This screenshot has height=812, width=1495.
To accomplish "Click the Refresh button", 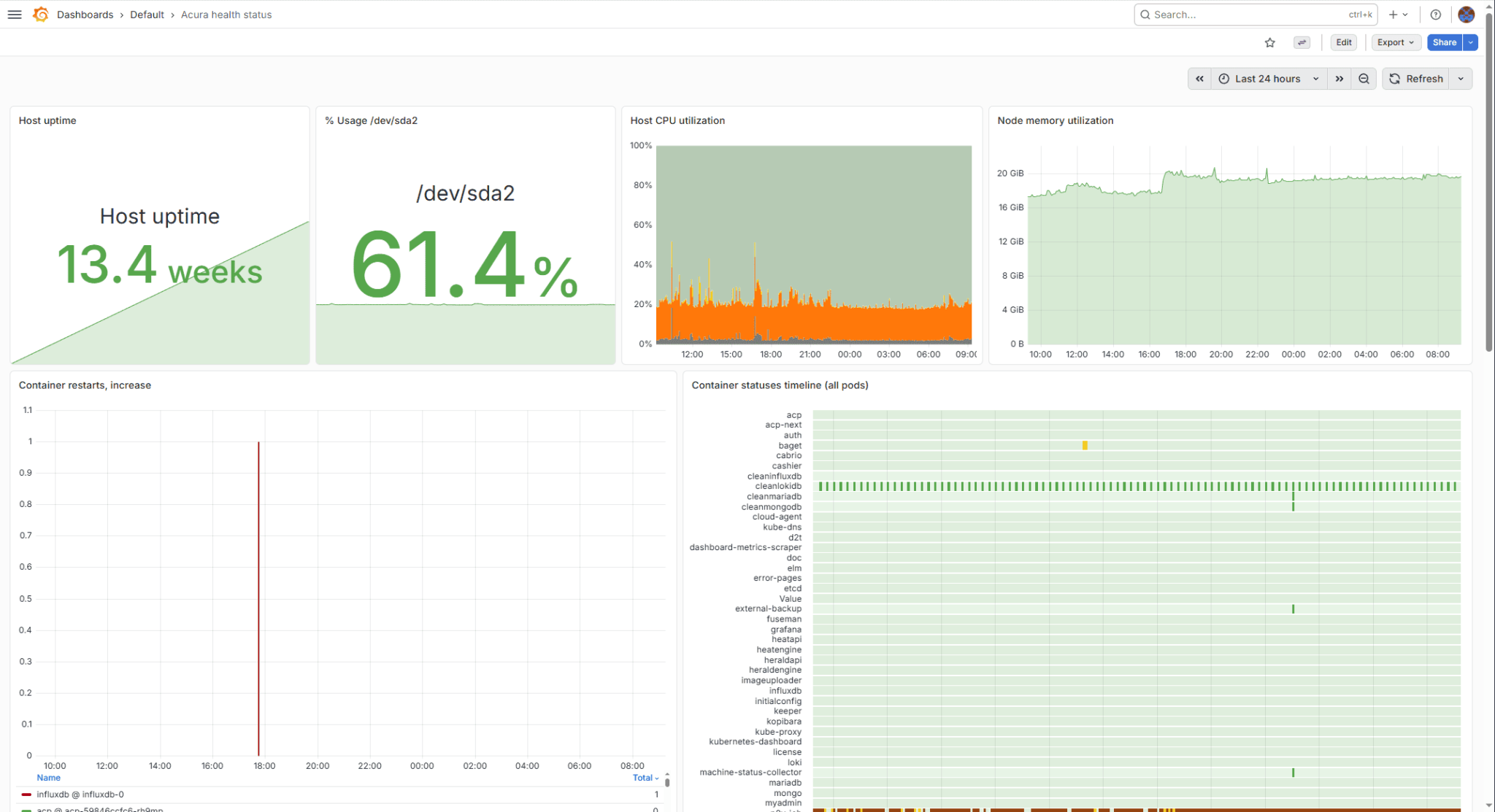I will [x=1416, y=79].
